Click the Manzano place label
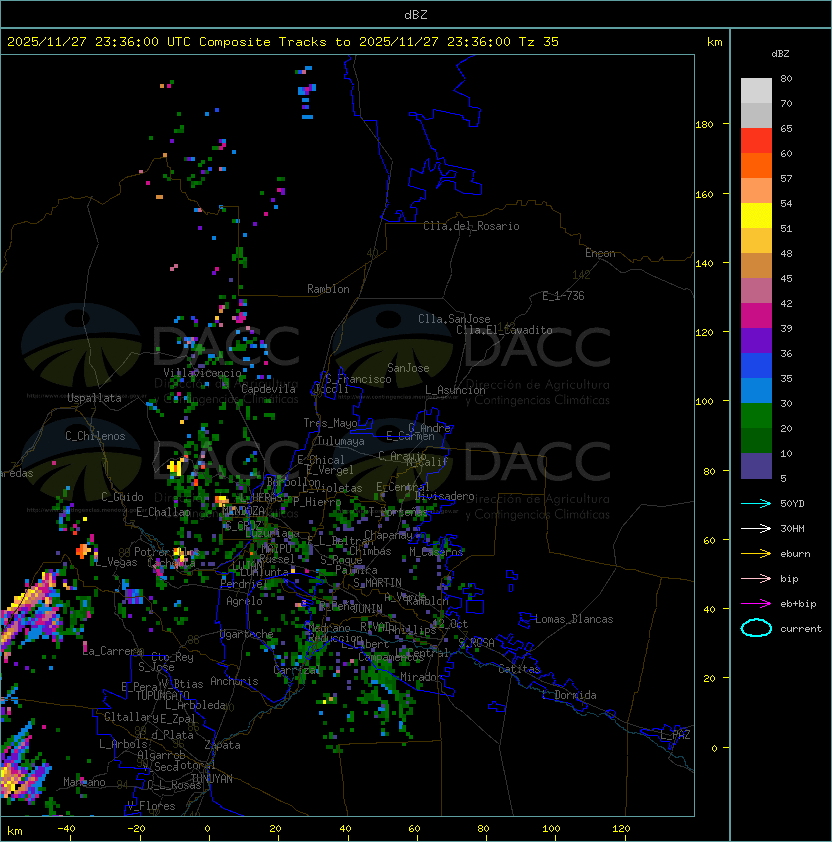This screenshot has width=832, height=842. point(84,782)
